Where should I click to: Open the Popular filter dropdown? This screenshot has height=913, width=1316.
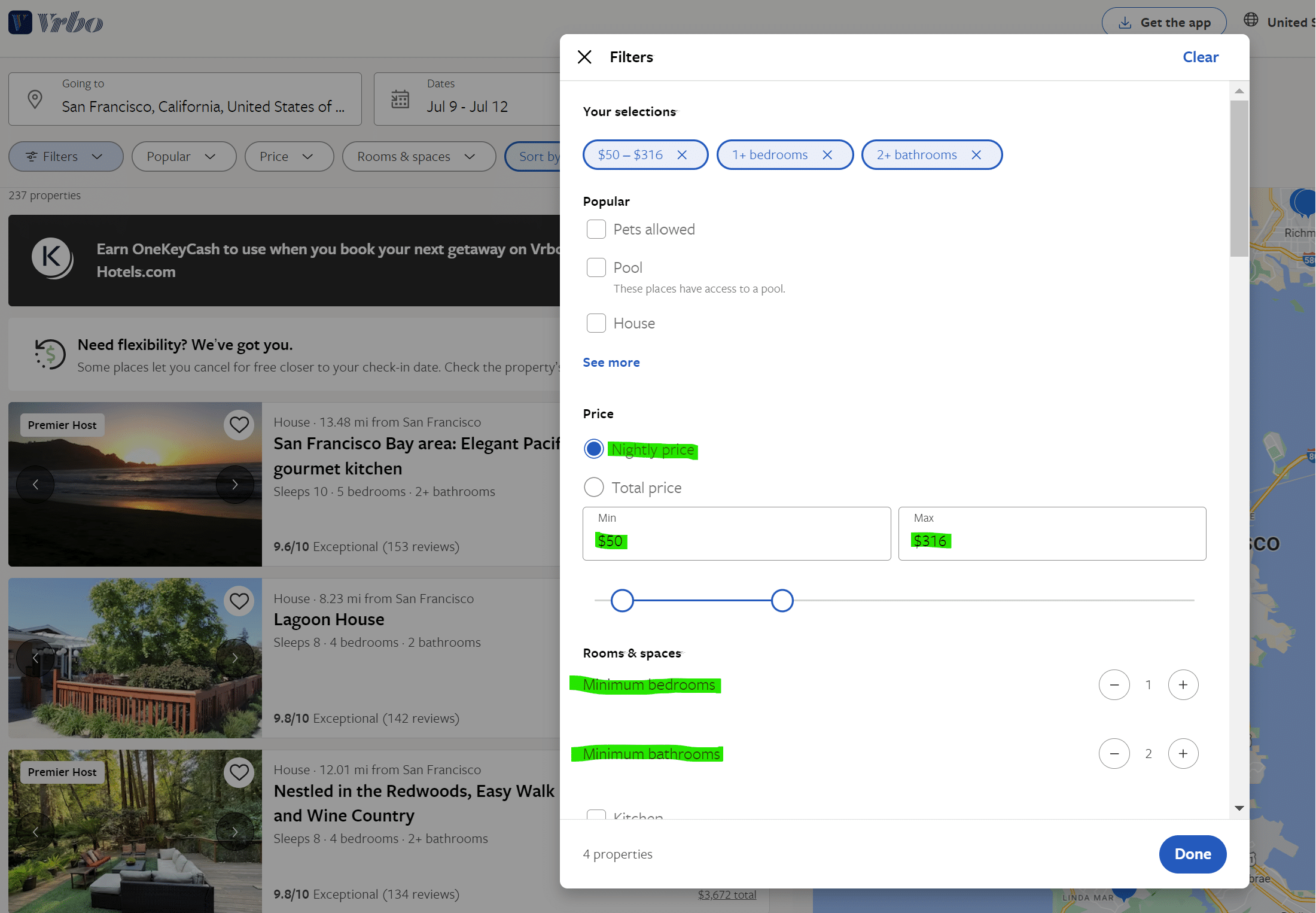(183, 157)
